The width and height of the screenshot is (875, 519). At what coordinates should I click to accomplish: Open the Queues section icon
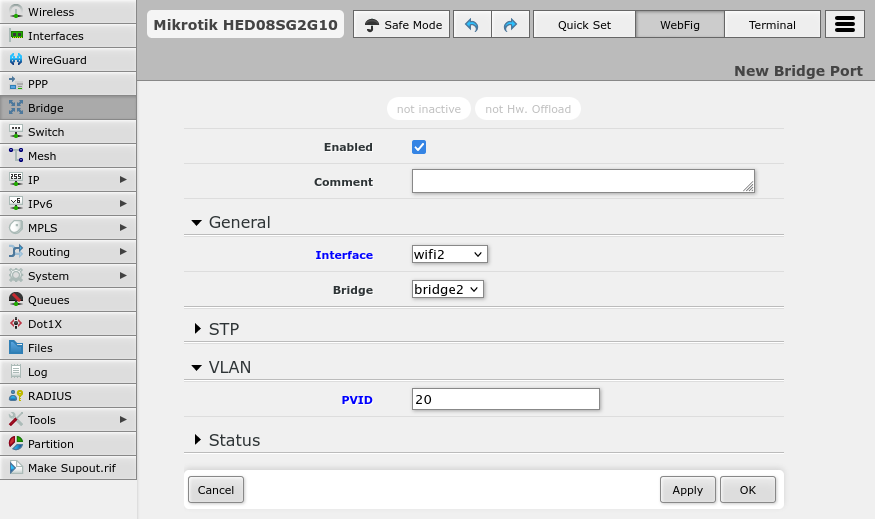click(x=16, y=300)
